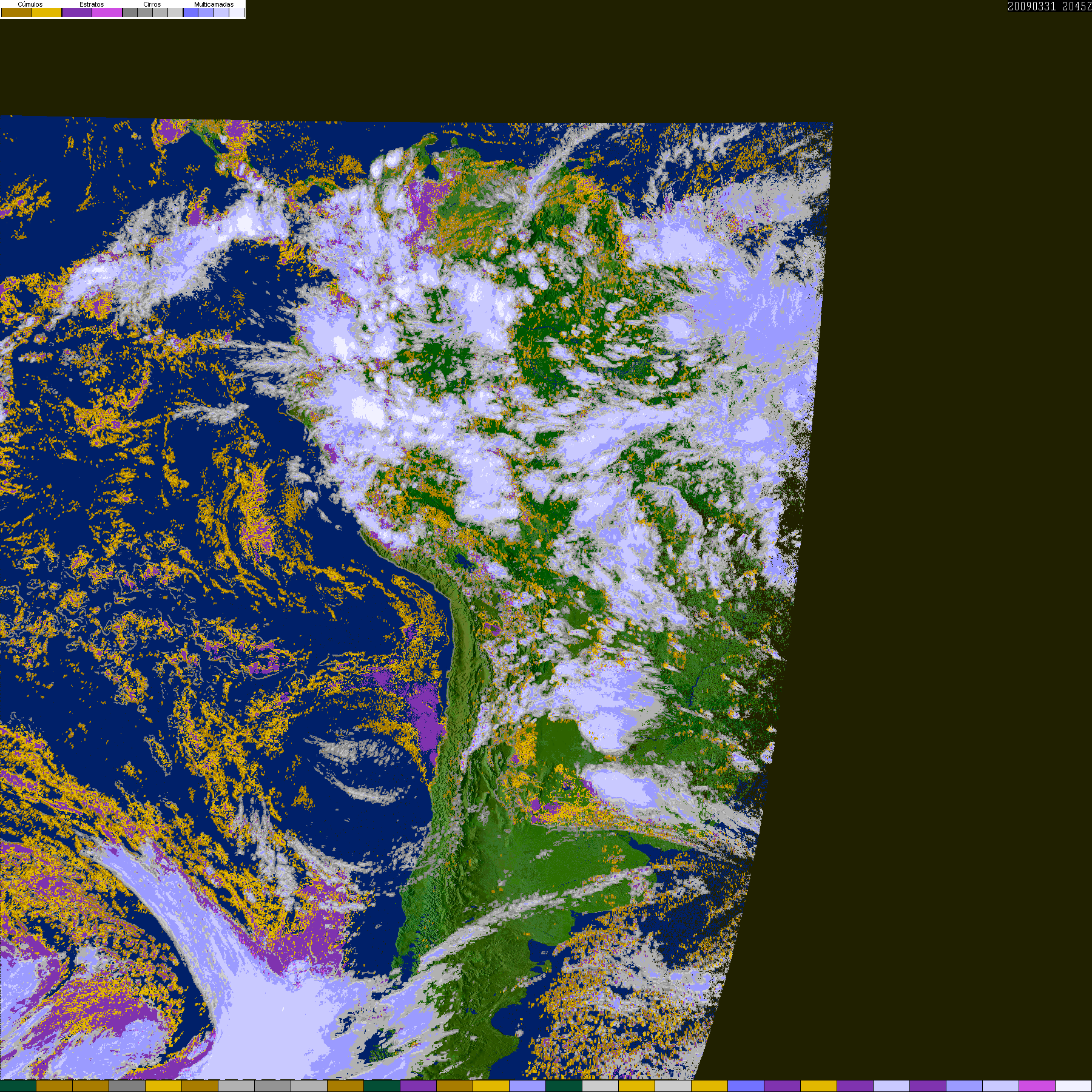1092x1092 pixels.
Task: Click the Cúmulos legend label
Action: [30, 4]
